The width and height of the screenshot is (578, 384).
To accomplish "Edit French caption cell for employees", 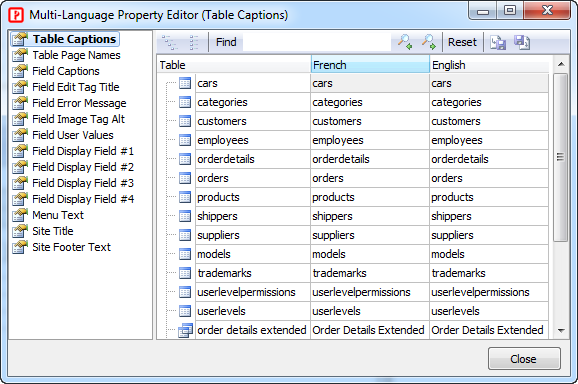I will [x=370, y=140].
